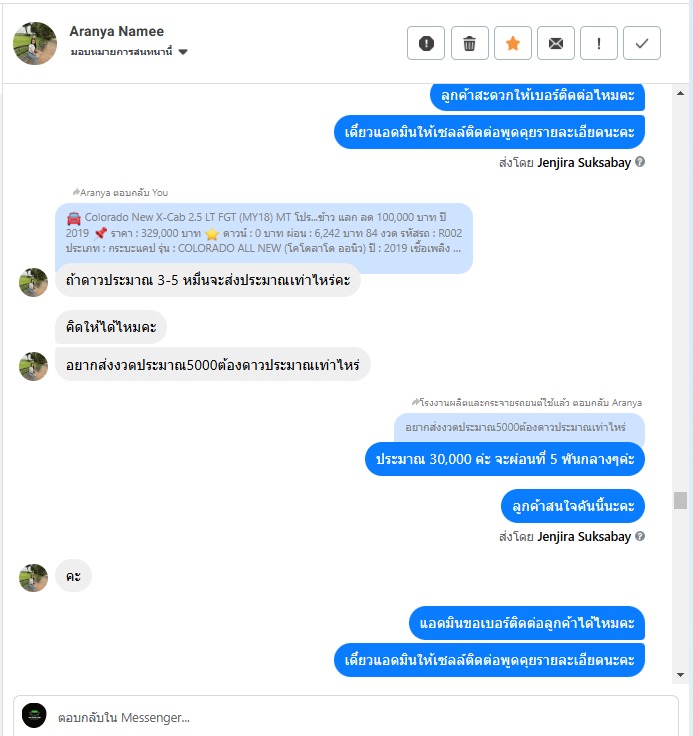Open Aranya Namee's header profile picture
This screenshot has height=736, width=693.
[35, 43]
